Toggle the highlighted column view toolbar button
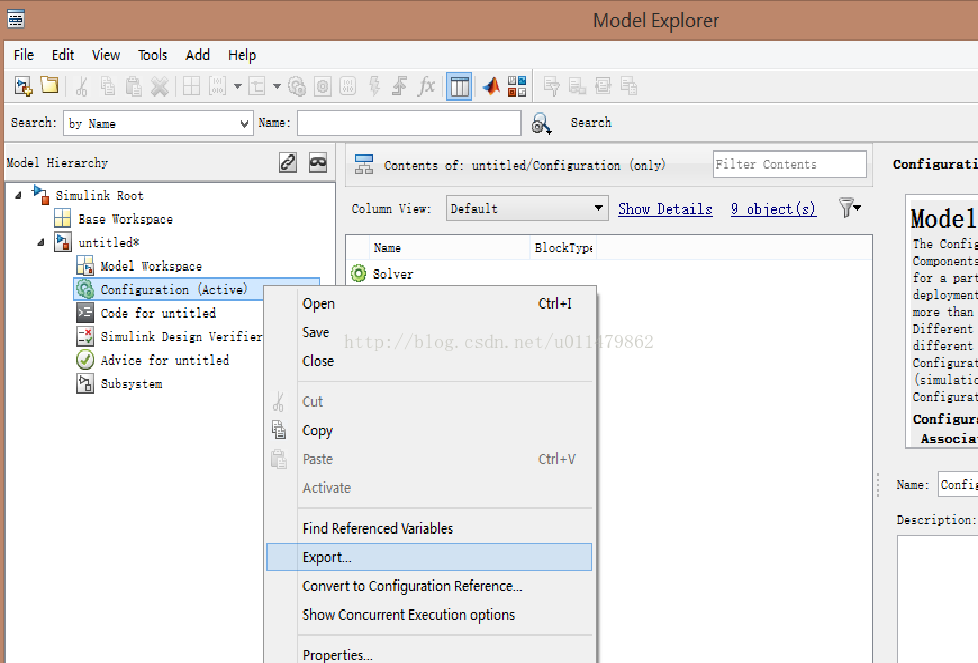978x663 pixels. click(x=459, y=86)
